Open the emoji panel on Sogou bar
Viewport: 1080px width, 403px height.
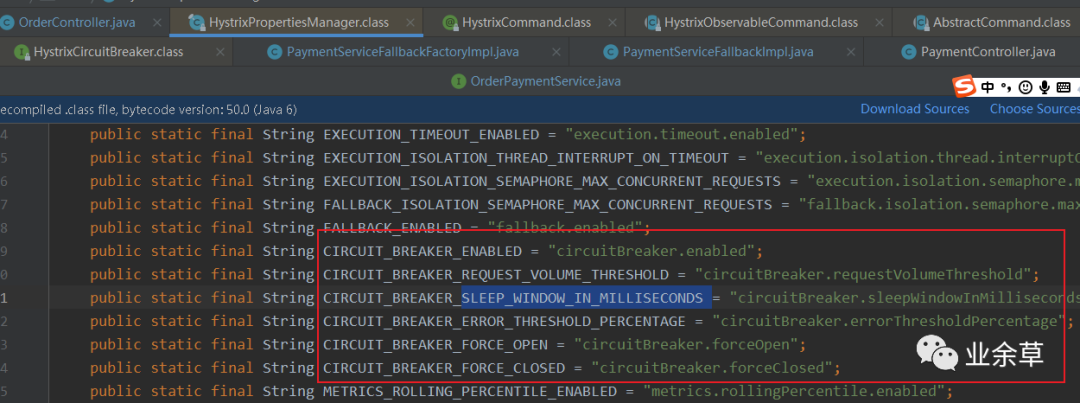click(1025, 87)
